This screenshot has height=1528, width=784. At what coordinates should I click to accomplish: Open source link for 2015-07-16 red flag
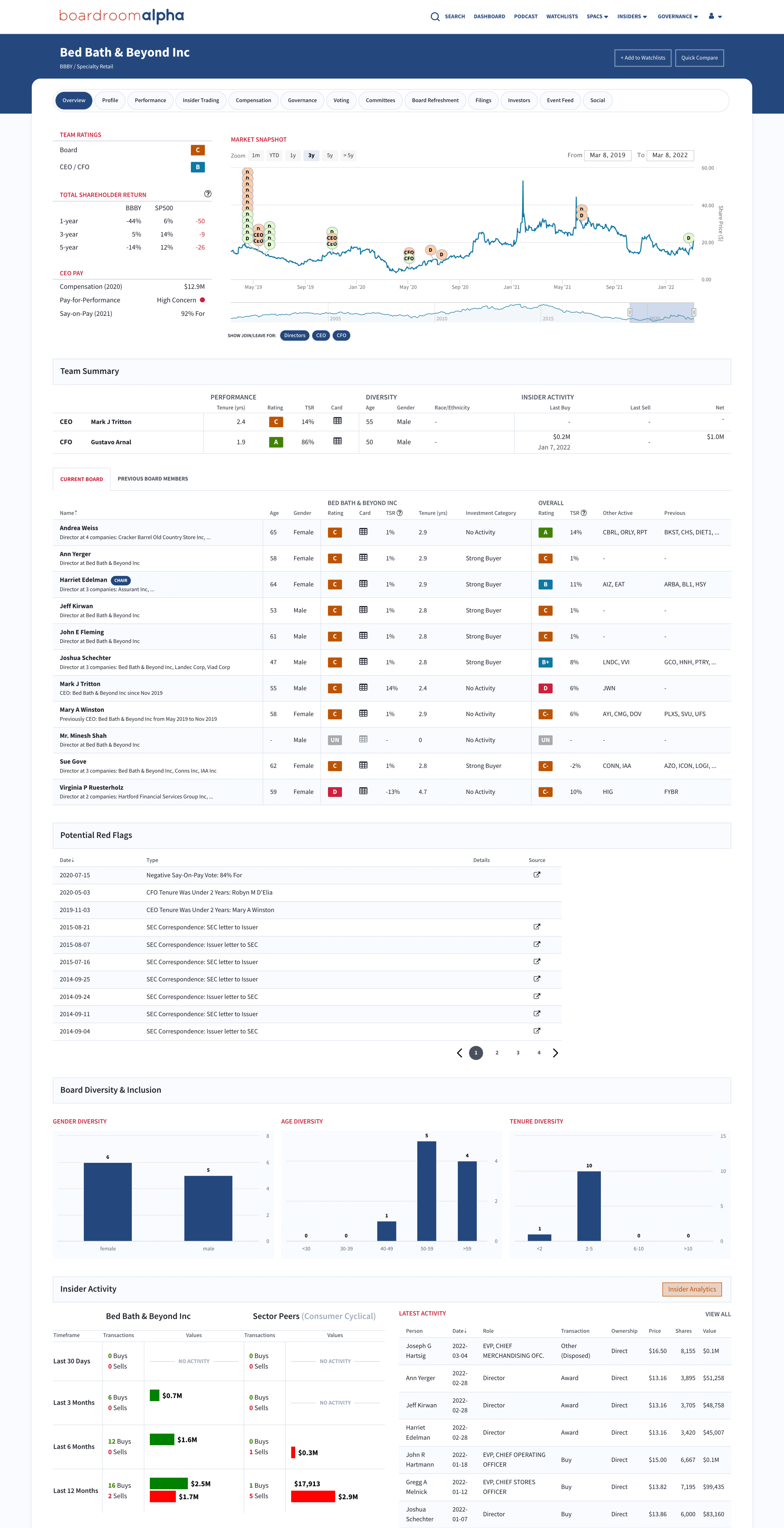[537, 962]
